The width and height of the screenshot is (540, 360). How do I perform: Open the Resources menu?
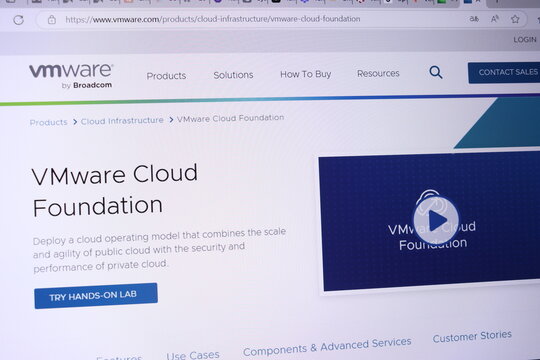pyautogui.click(x=378, y=73)
